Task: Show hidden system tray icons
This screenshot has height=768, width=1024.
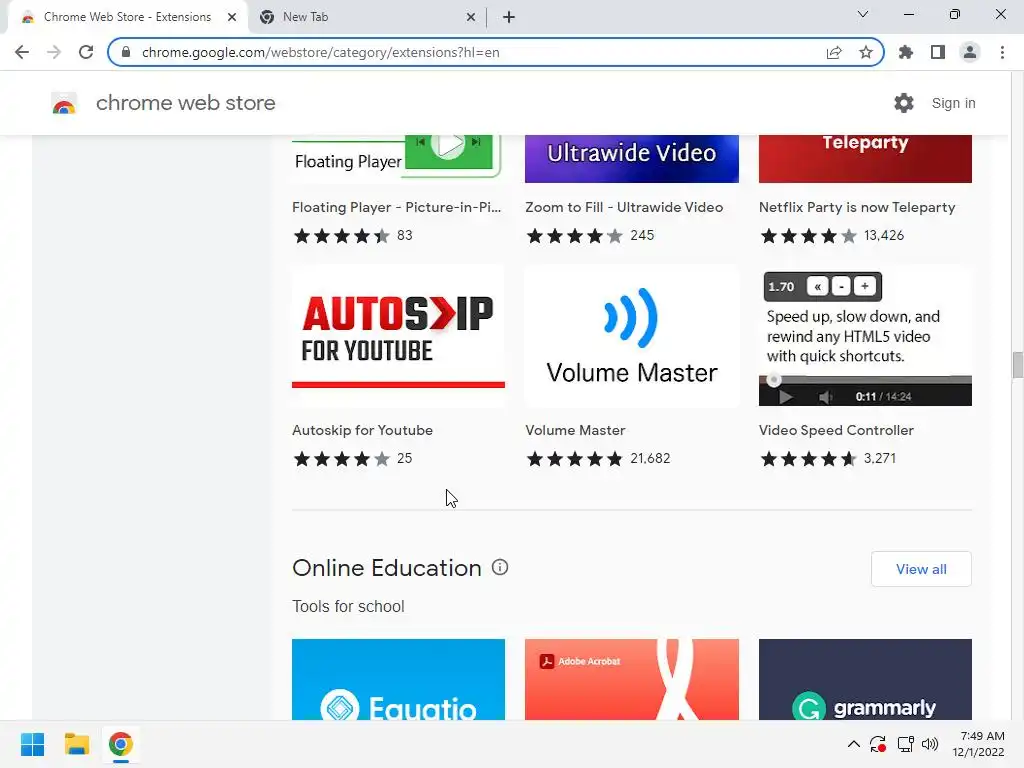Action: click(854, 744)
